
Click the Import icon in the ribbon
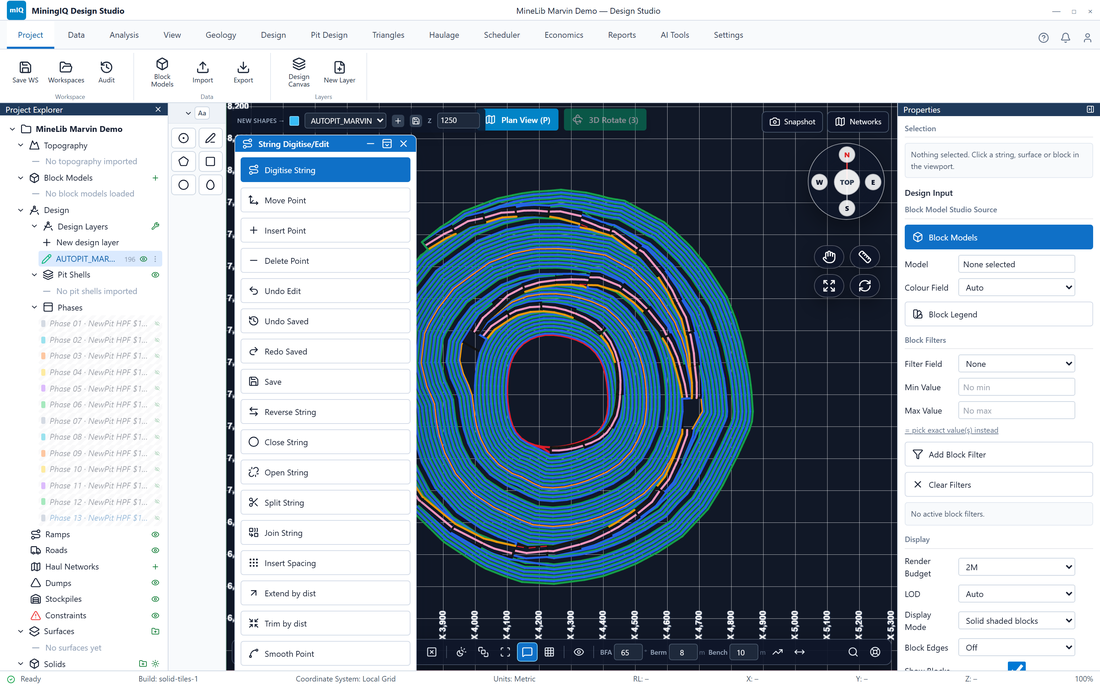coord(203,67)
